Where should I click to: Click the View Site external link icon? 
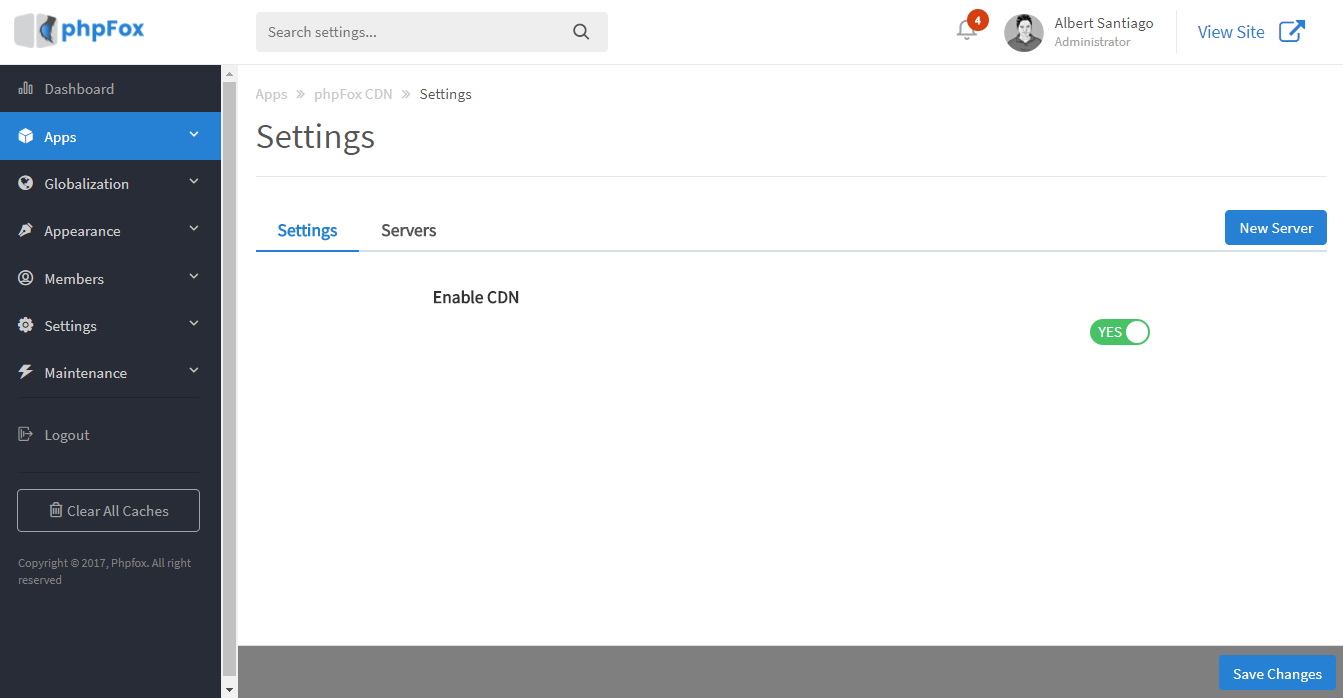click(x=1292, y=31)
